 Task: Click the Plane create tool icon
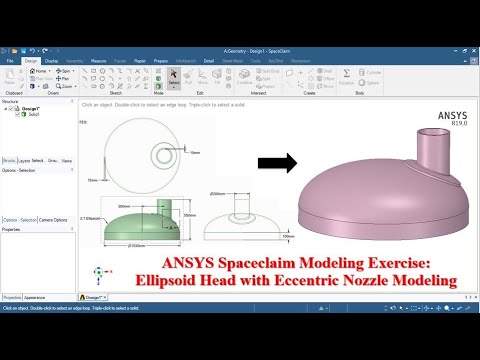pyautogui.click(x=289, y=72)
